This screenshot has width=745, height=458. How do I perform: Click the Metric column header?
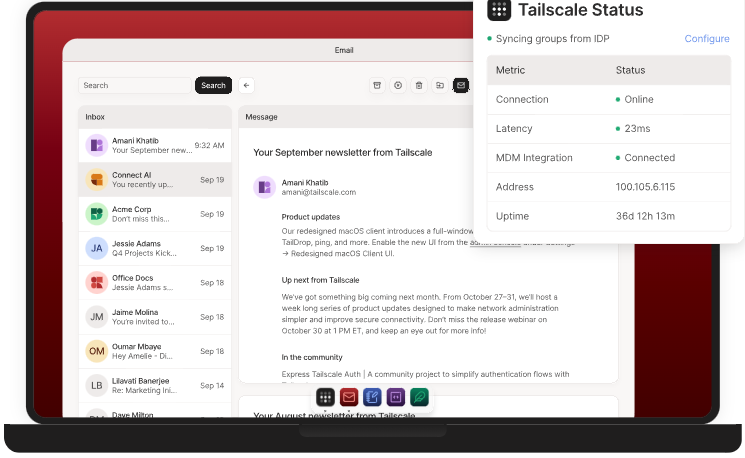510,70
